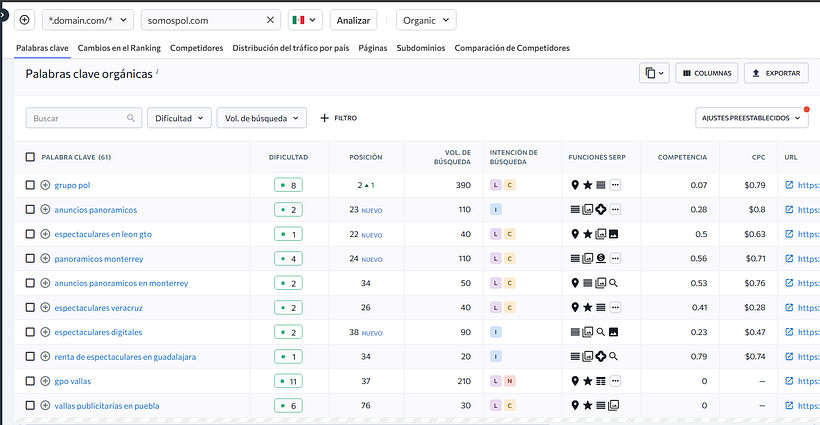Viewport: 820px width, 425px height.
Task: Open URL external link icon for 'panoramicos monterrey'
Action: point(789,259)
